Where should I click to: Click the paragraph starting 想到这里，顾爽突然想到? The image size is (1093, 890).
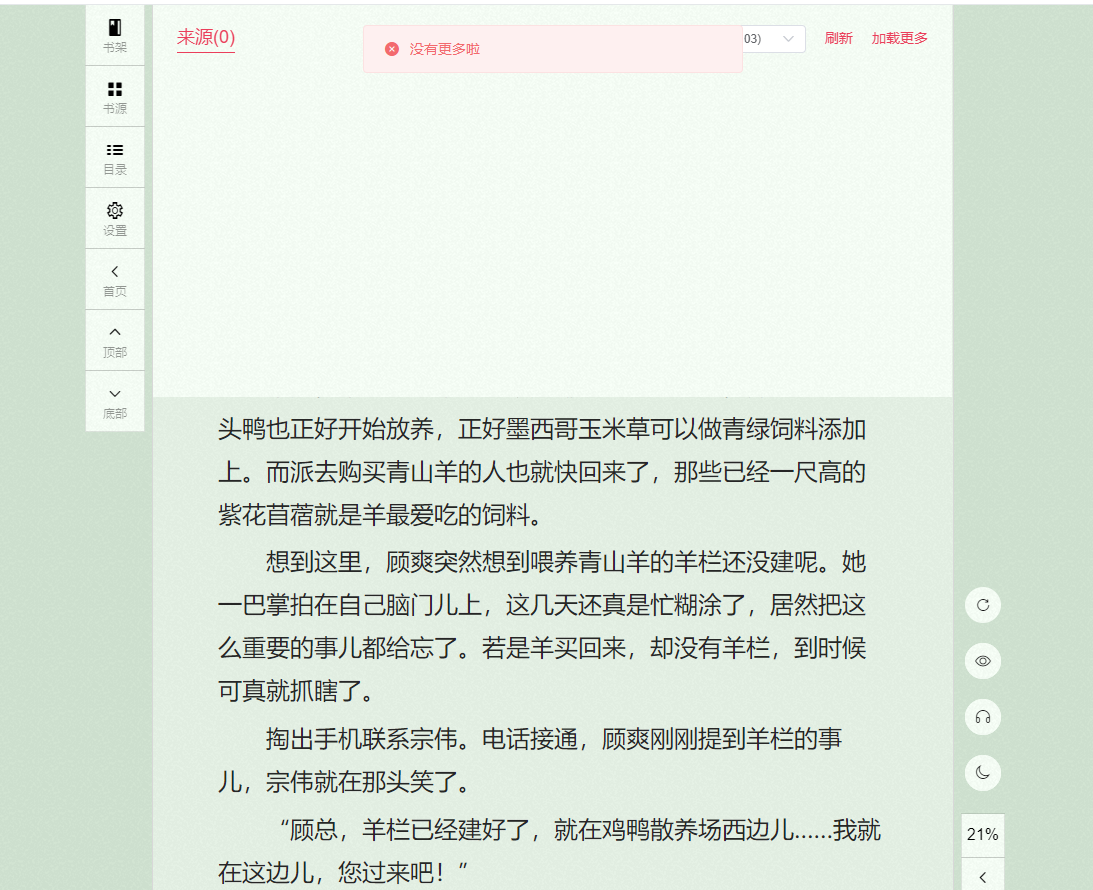pyautogui.click(x=542, y=626)
